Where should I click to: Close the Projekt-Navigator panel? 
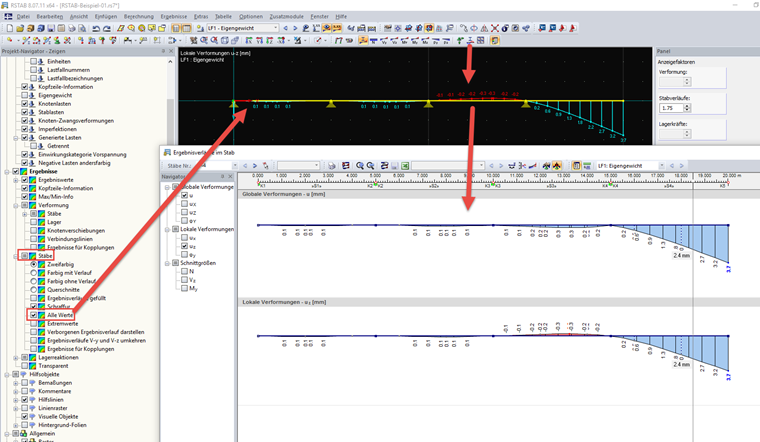171,51
